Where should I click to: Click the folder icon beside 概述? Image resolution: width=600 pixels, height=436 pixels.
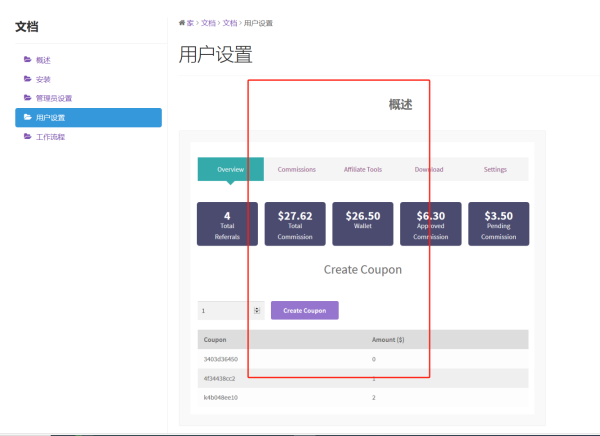point(28,60)
